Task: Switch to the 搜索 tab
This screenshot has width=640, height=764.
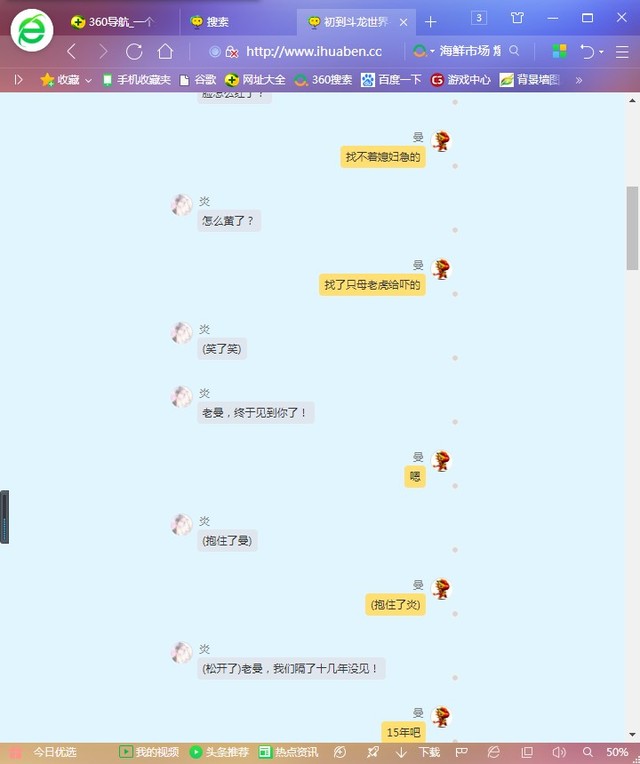Action: [x=217, y=21]
